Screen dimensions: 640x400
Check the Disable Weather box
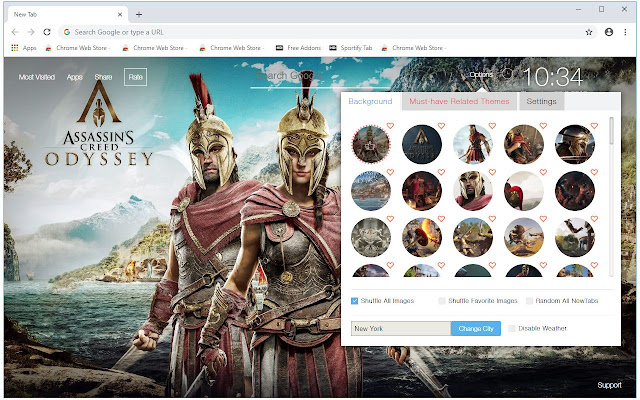pyautogui.click(x=512, y=329)
